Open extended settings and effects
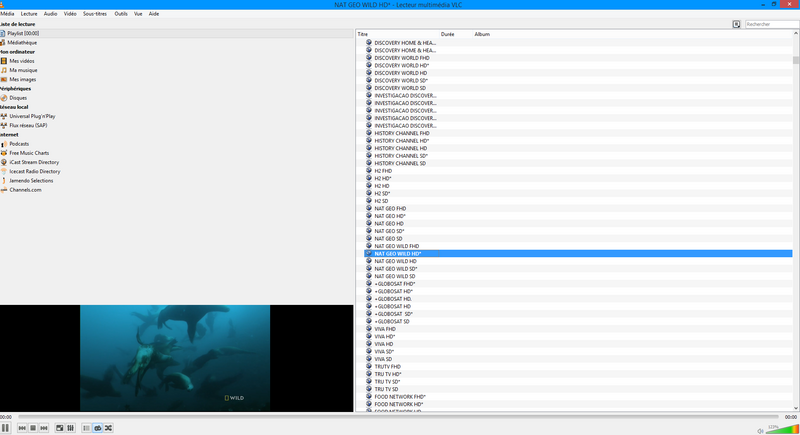800x435 pixels. point(70,428)
